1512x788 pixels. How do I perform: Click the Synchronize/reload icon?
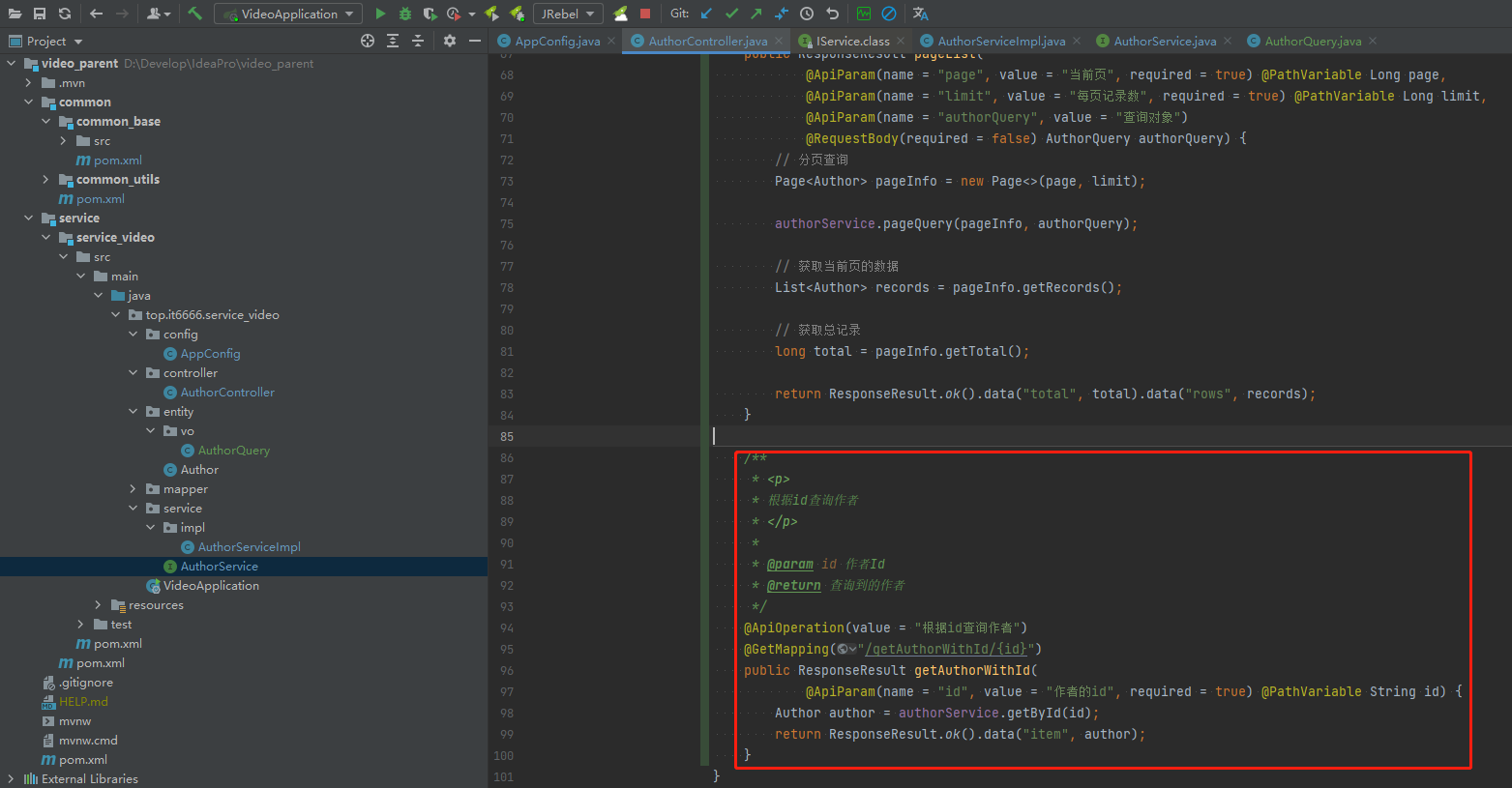(x=65, y=14)
